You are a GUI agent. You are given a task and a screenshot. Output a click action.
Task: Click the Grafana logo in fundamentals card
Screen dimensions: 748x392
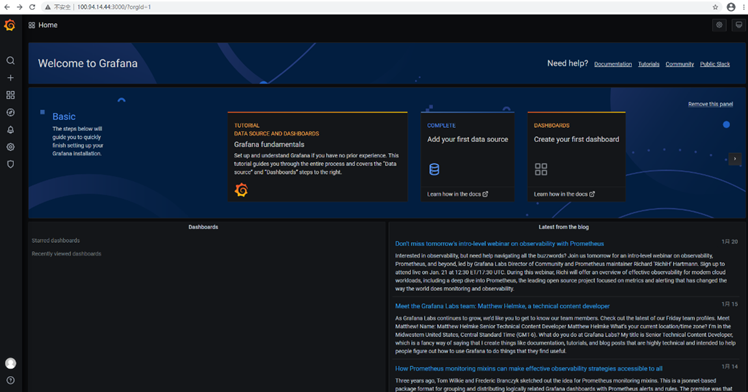click(x=241, y=190)
